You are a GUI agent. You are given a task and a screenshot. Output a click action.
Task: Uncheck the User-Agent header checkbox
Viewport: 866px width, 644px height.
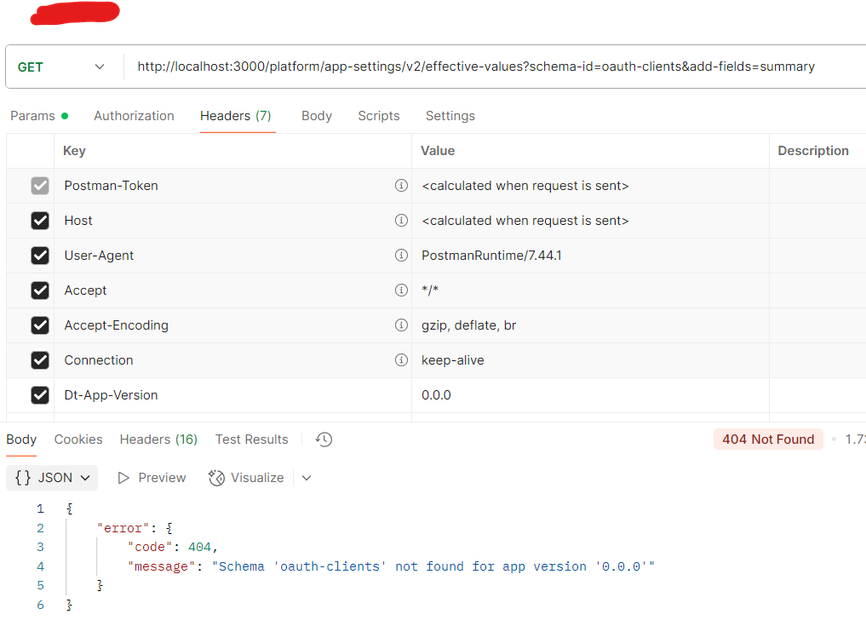(40, 256)
